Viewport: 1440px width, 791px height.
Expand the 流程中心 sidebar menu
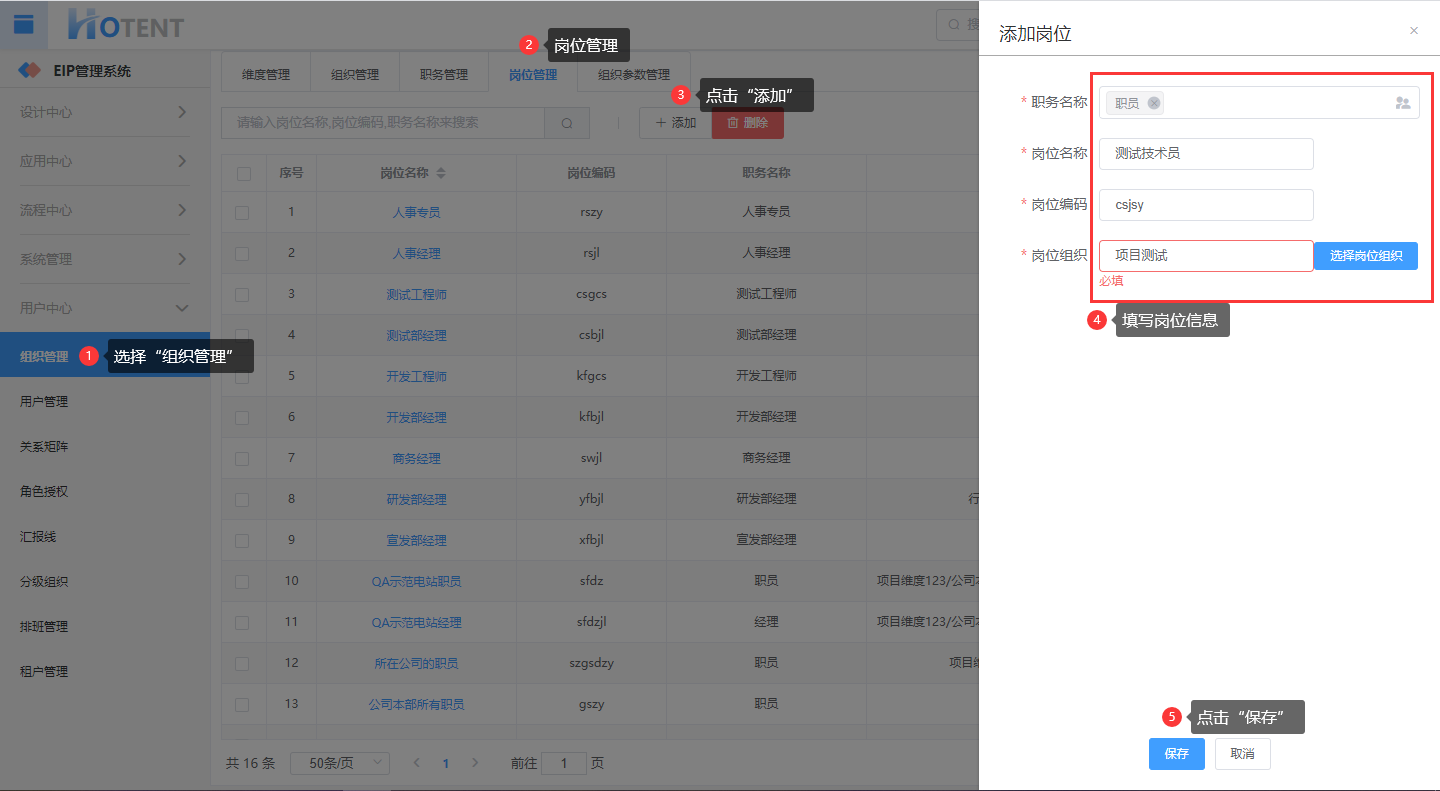[x=105, y=210]
